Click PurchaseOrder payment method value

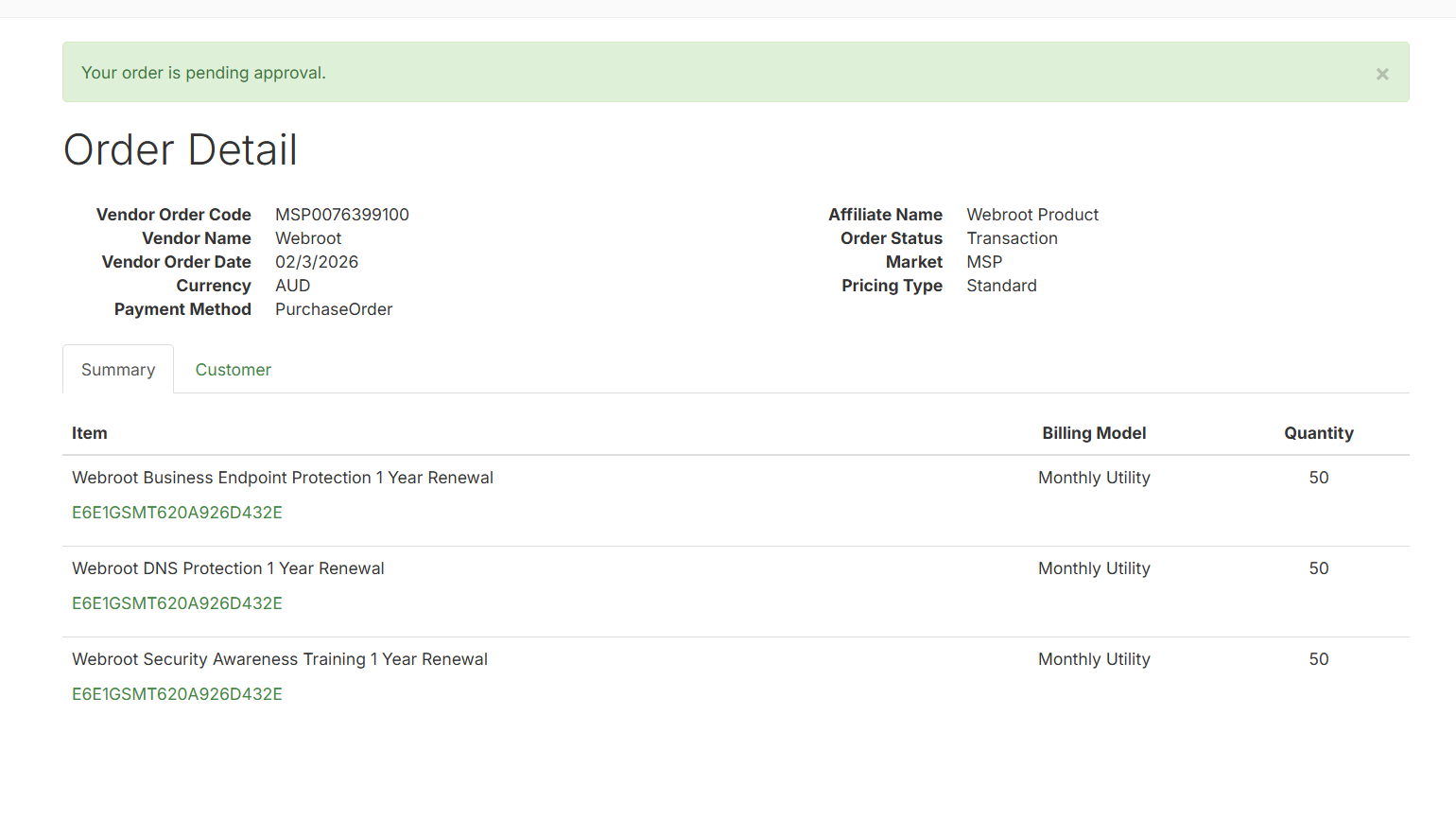coord(334,309)
